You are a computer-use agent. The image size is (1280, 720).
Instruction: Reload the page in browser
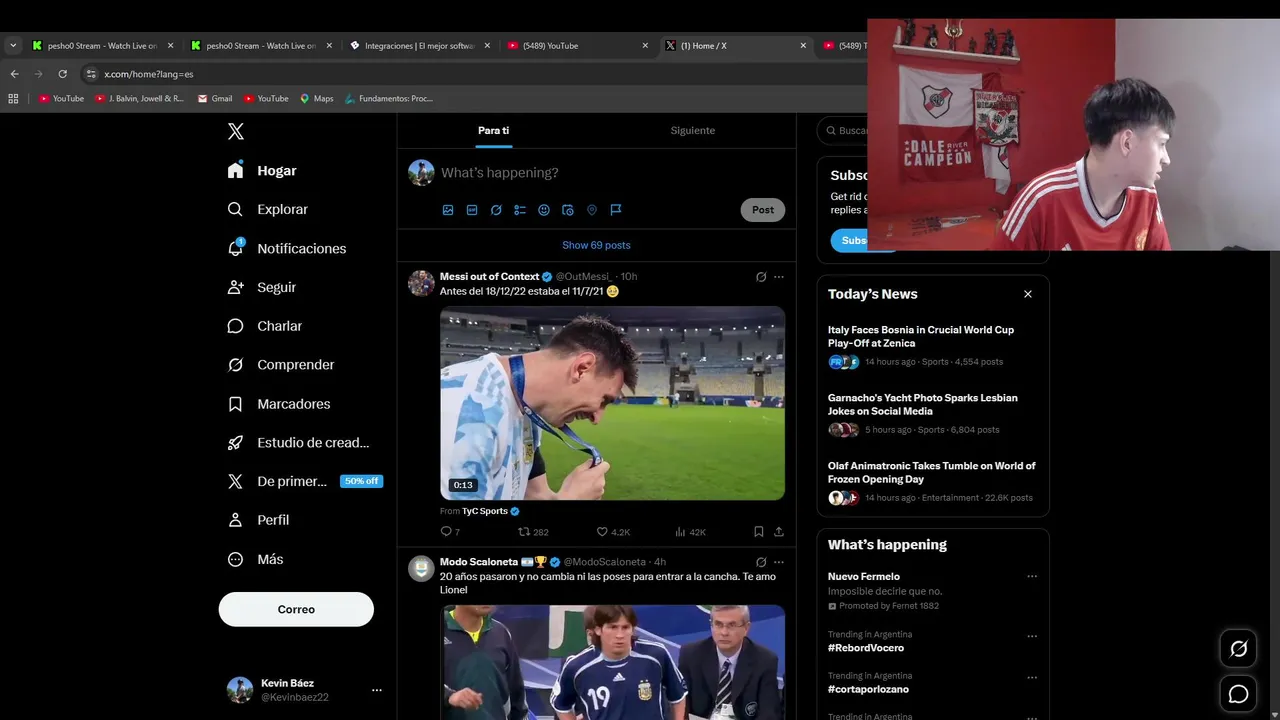62,74
